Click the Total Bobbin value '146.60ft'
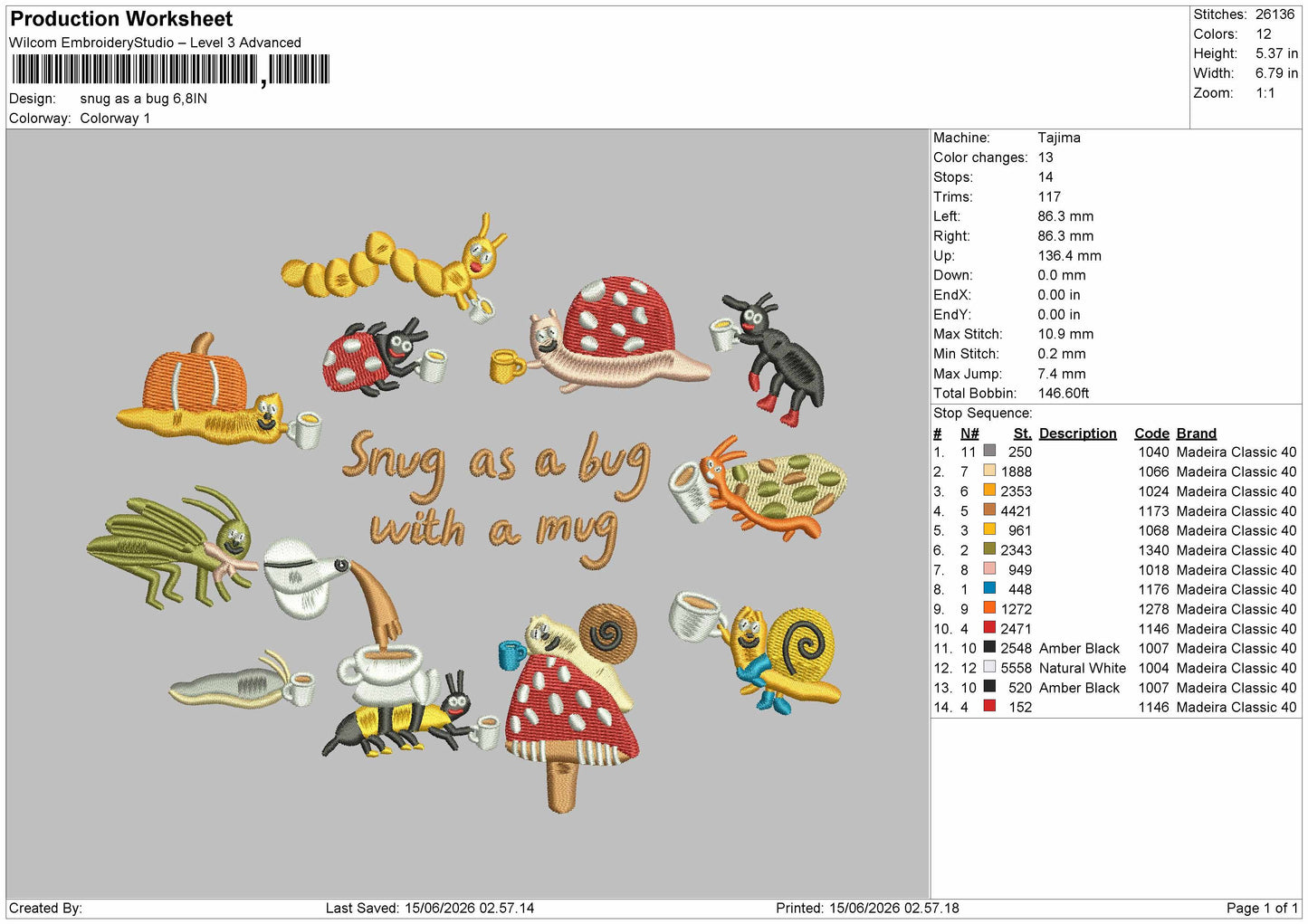1308x924 pixels. [1064, 393]
